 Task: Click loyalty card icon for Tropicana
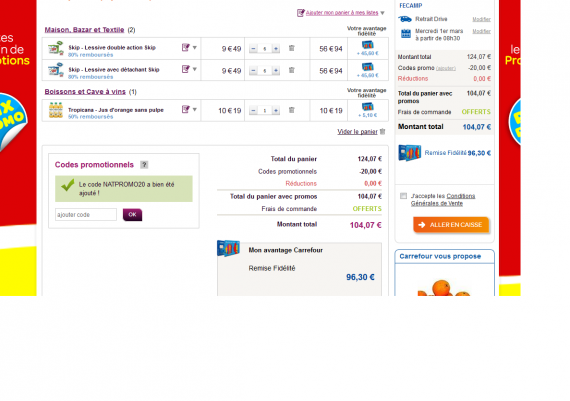tap(368, 107)
